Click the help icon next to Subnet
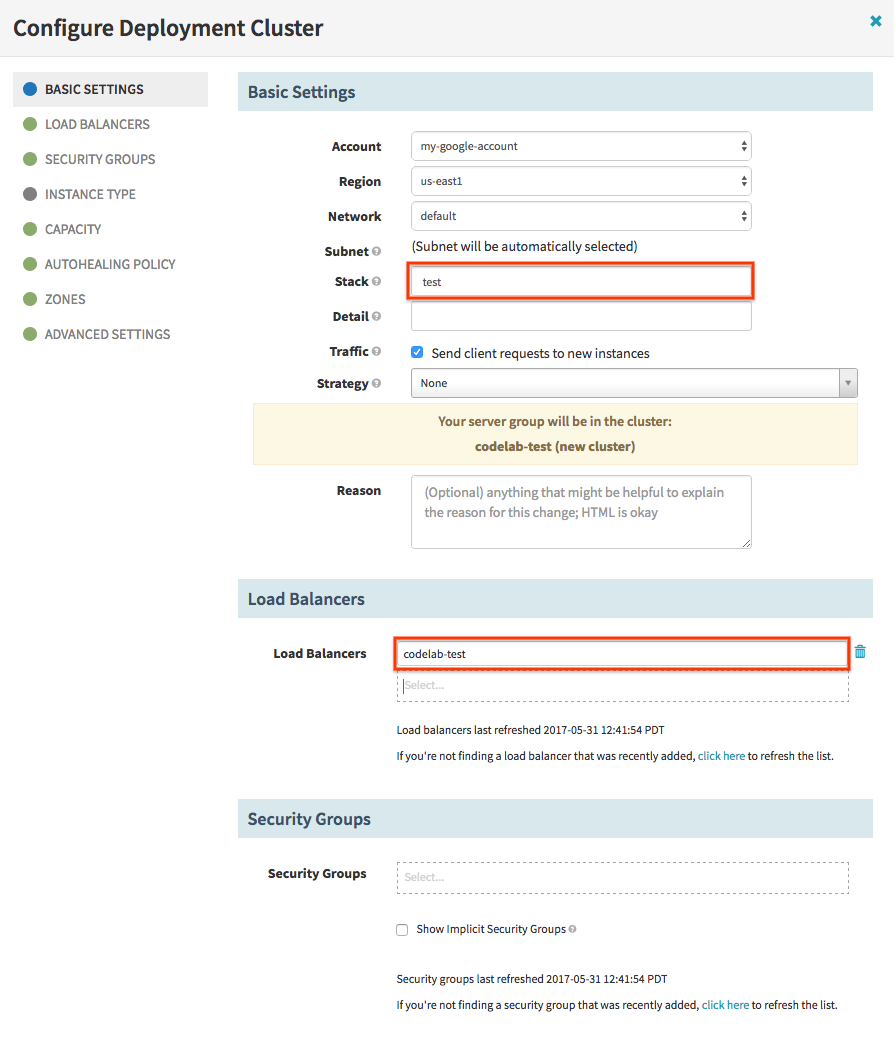This screenshot has width=896, height=1041. [376, 252]
